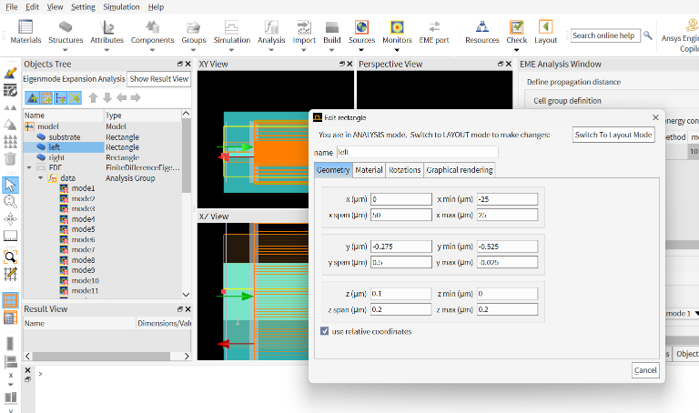Screen dimensions: 699x413
Task: Click the Result View horizontal scrollbar
Action: tap(101, 356)
